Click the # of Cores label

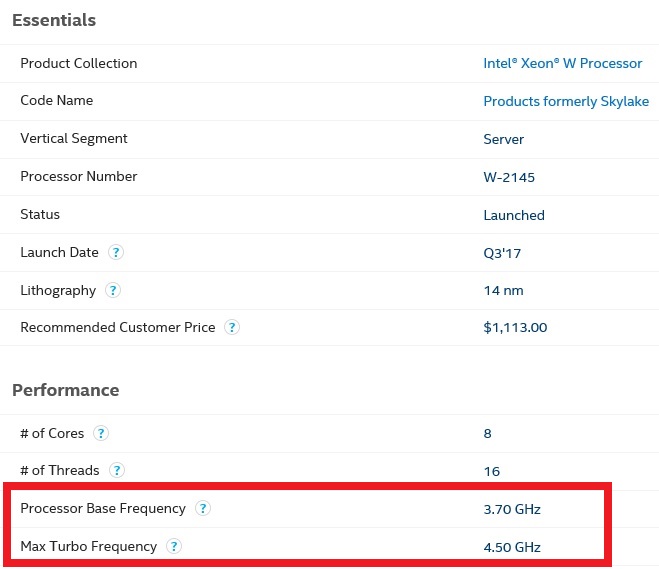52,433
